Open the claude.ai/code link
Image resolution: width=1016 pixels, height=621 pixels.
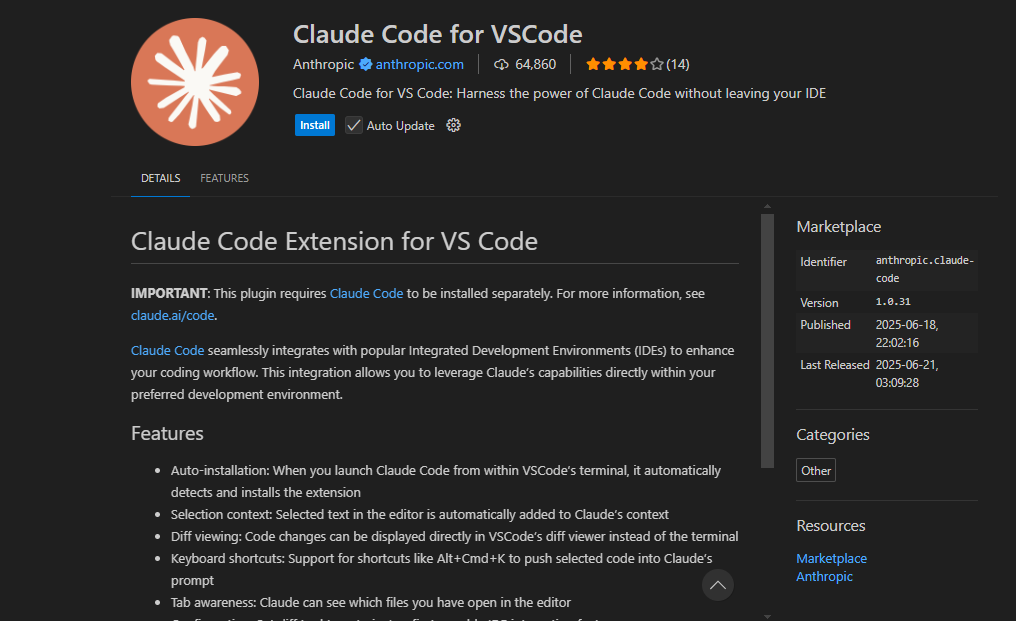[172, 315]
